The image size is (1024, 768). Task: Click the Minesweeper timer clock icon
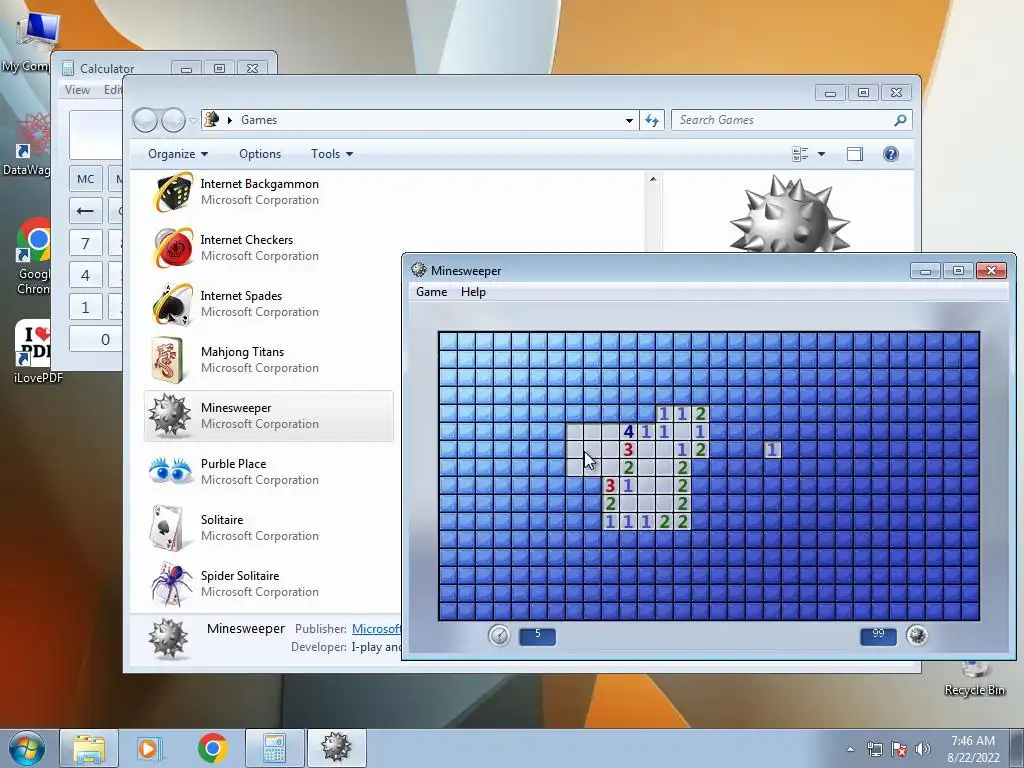(x=499, y=635)
